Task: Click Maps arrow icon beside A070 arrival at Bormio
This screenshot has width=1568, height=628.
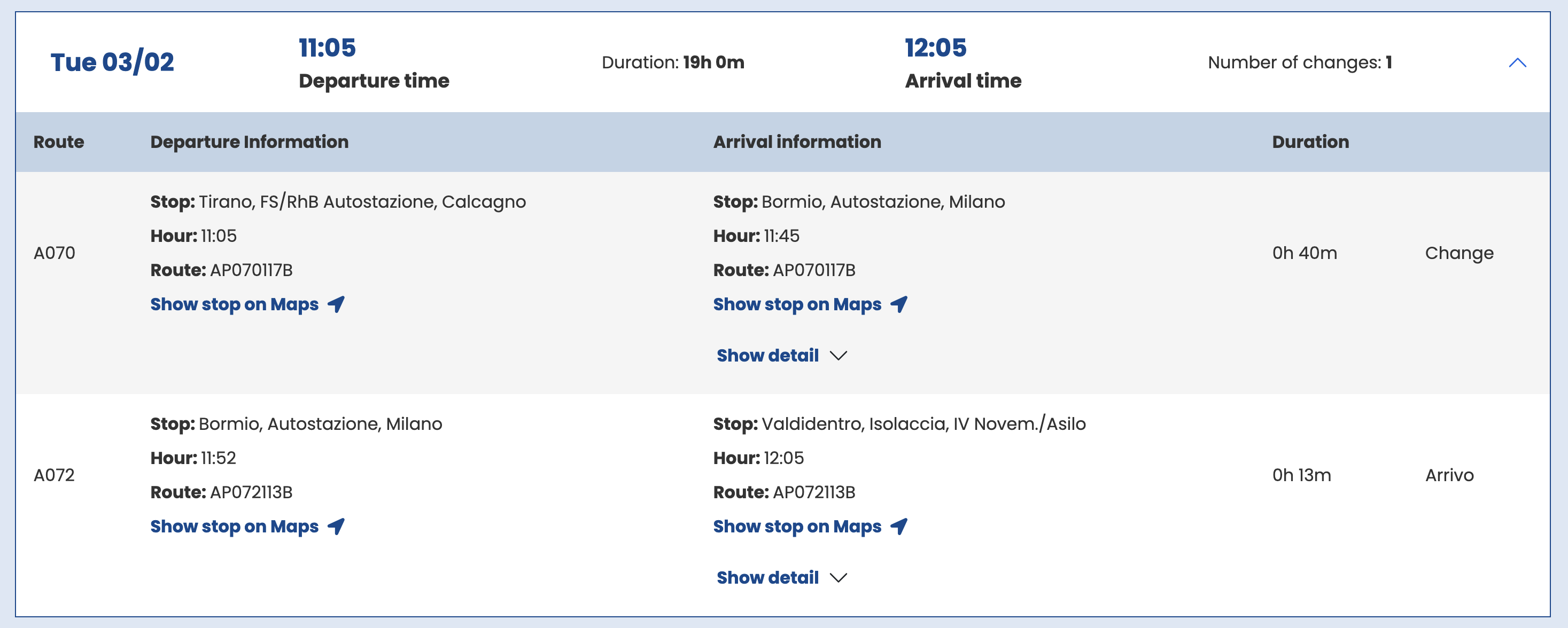Action: click(899, 304)
